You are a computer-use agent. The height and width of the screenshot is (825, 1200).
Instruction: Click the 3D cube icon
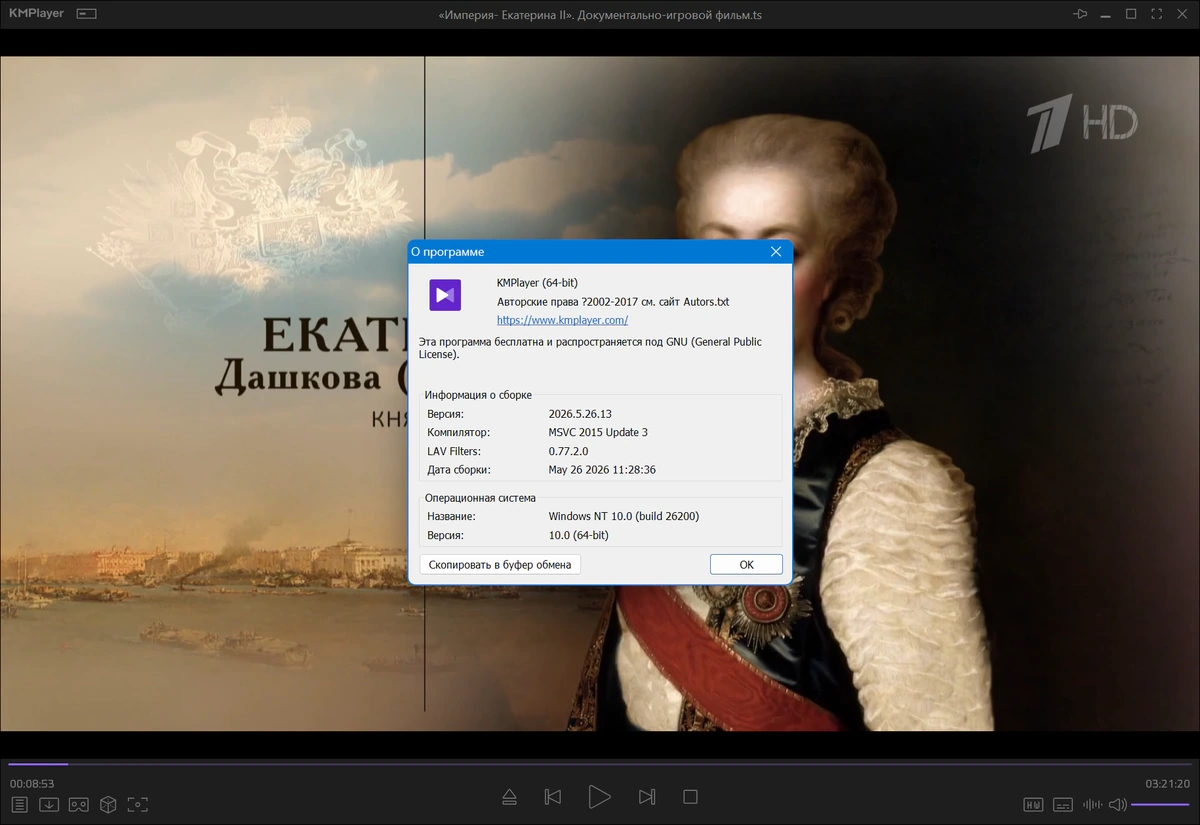coord(108,805)
